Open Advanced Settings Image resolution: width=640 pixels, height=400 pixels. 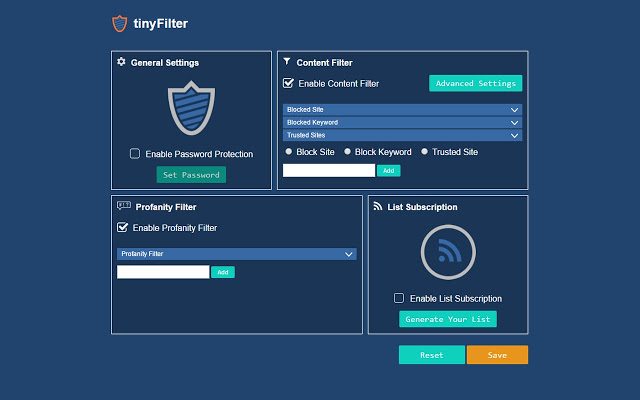[x=476, y=83]
